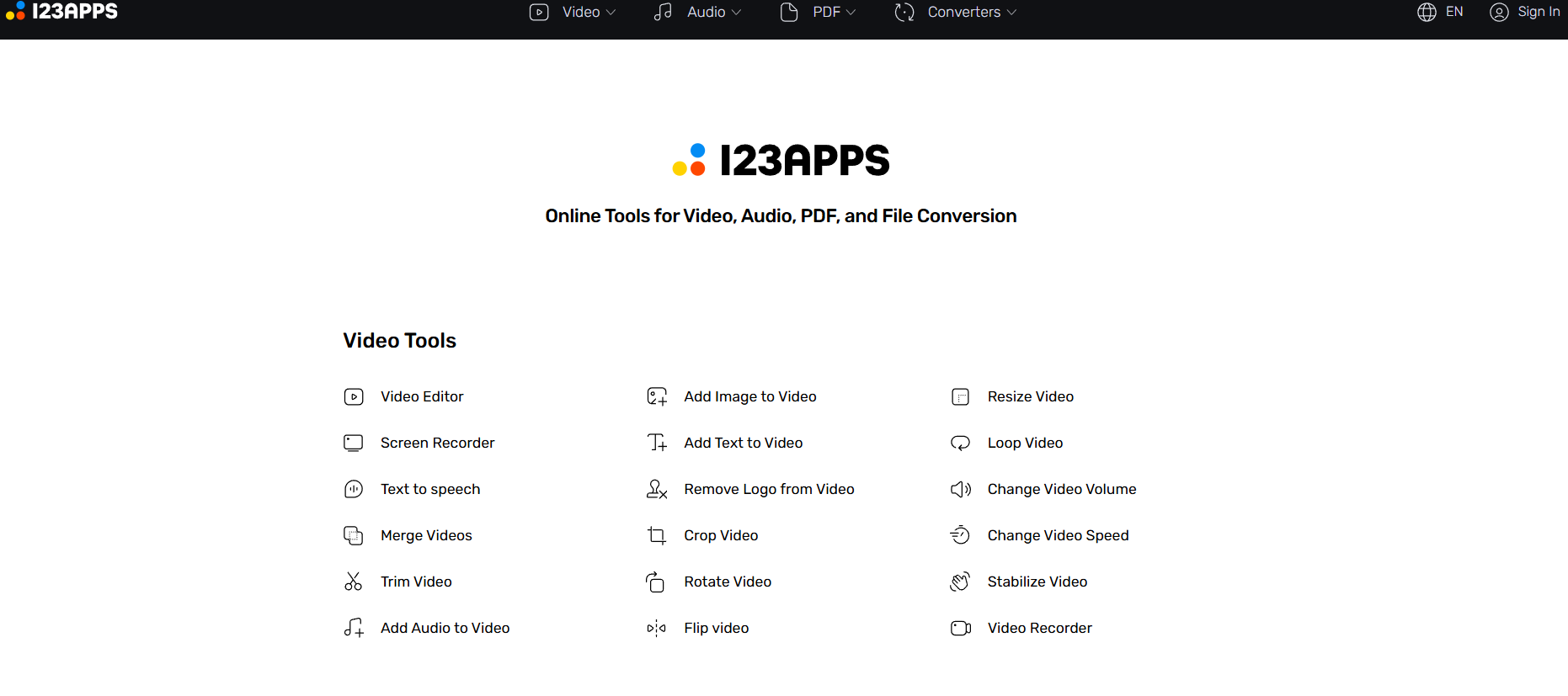Click the Crop Video icon
Image resolution: width=1568 pixels, height=696 pixels.
point(657,535)
